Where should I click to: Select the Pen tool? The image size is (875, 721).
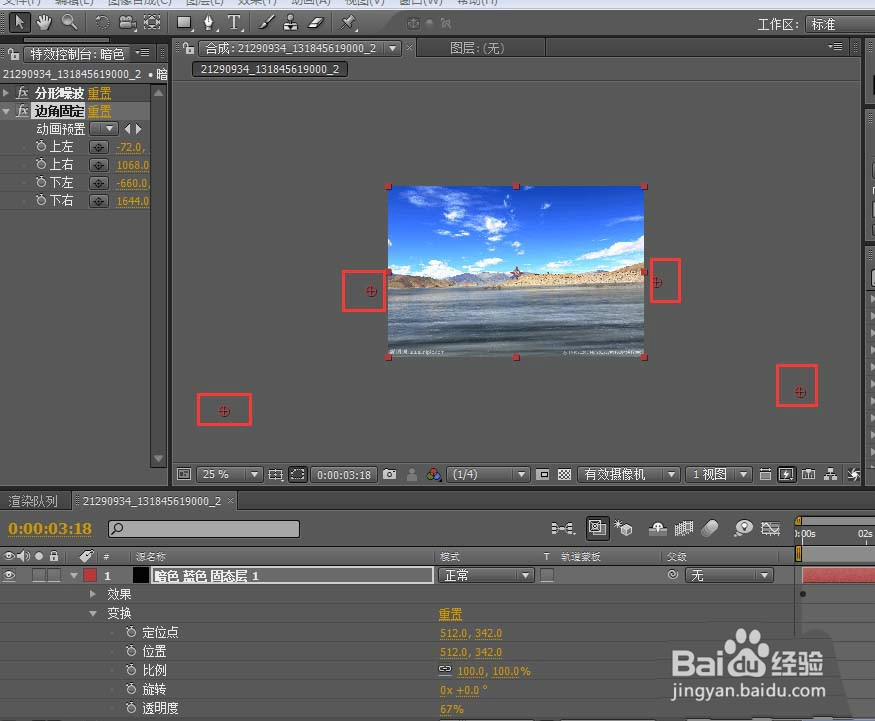point(209,22)
